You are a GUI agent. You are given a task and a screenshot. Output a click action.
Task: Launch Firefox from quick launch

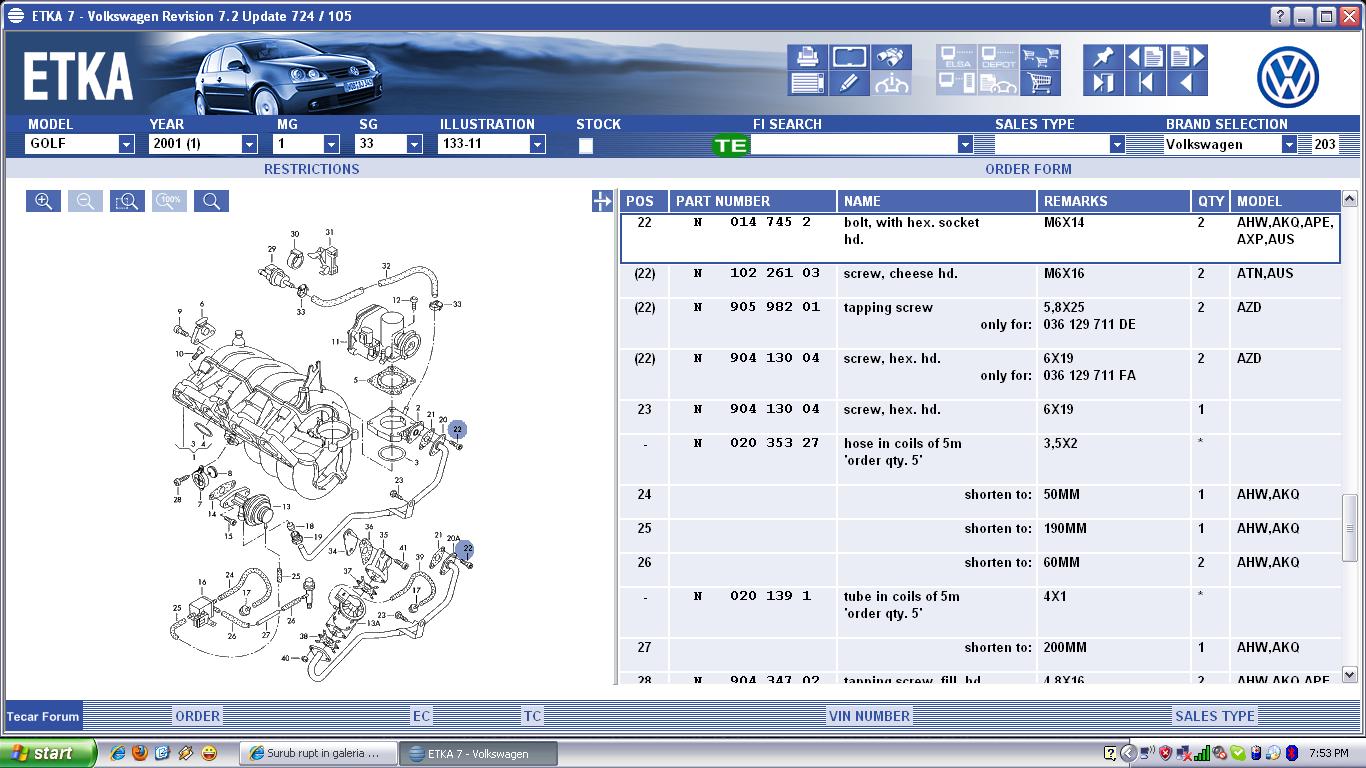point(140,753)
